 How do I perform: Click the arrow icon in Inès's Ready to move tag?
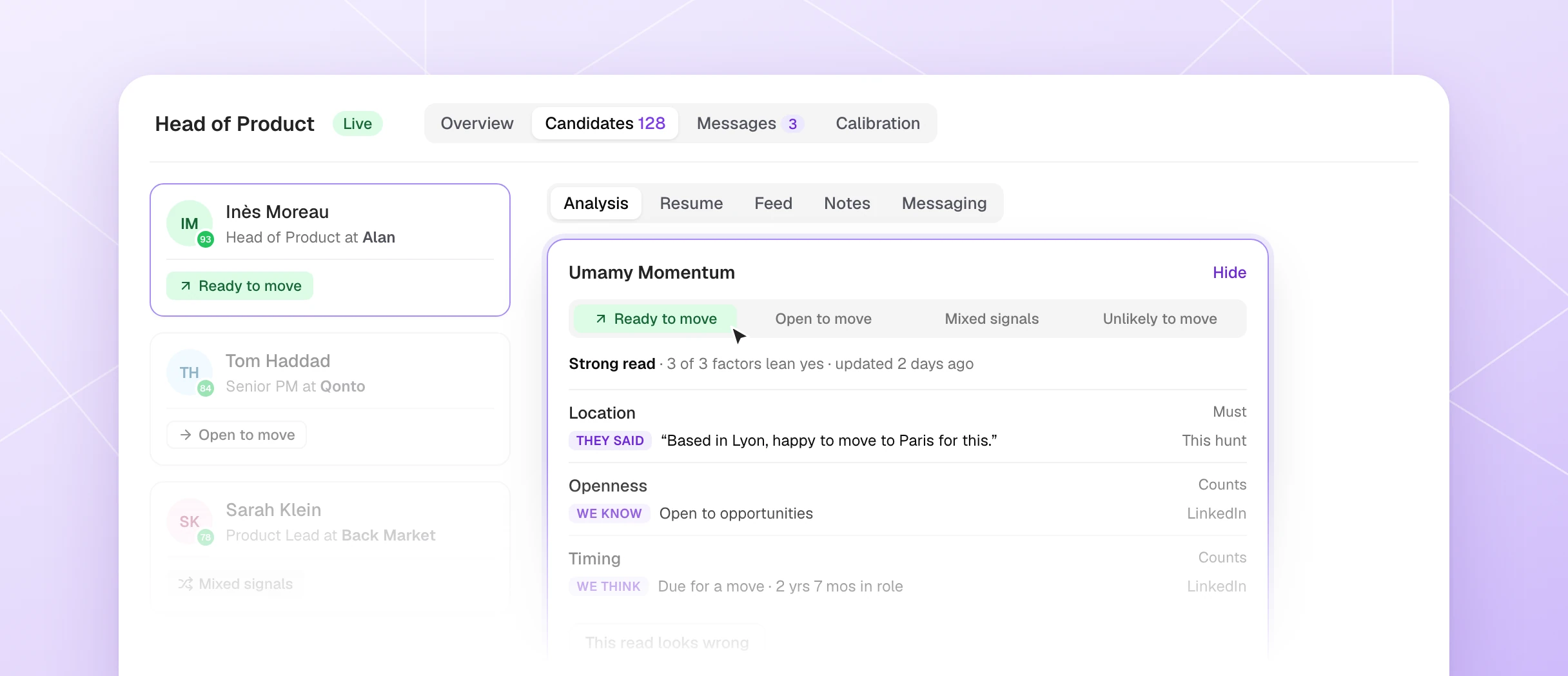click(x=186, y=286)
